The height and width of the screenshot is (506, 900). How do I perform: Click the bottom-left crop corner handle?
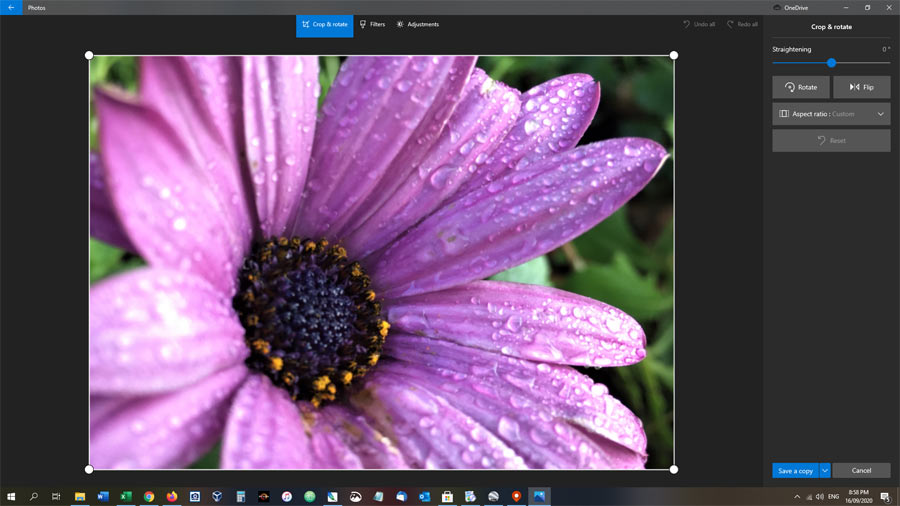[89, 469]
